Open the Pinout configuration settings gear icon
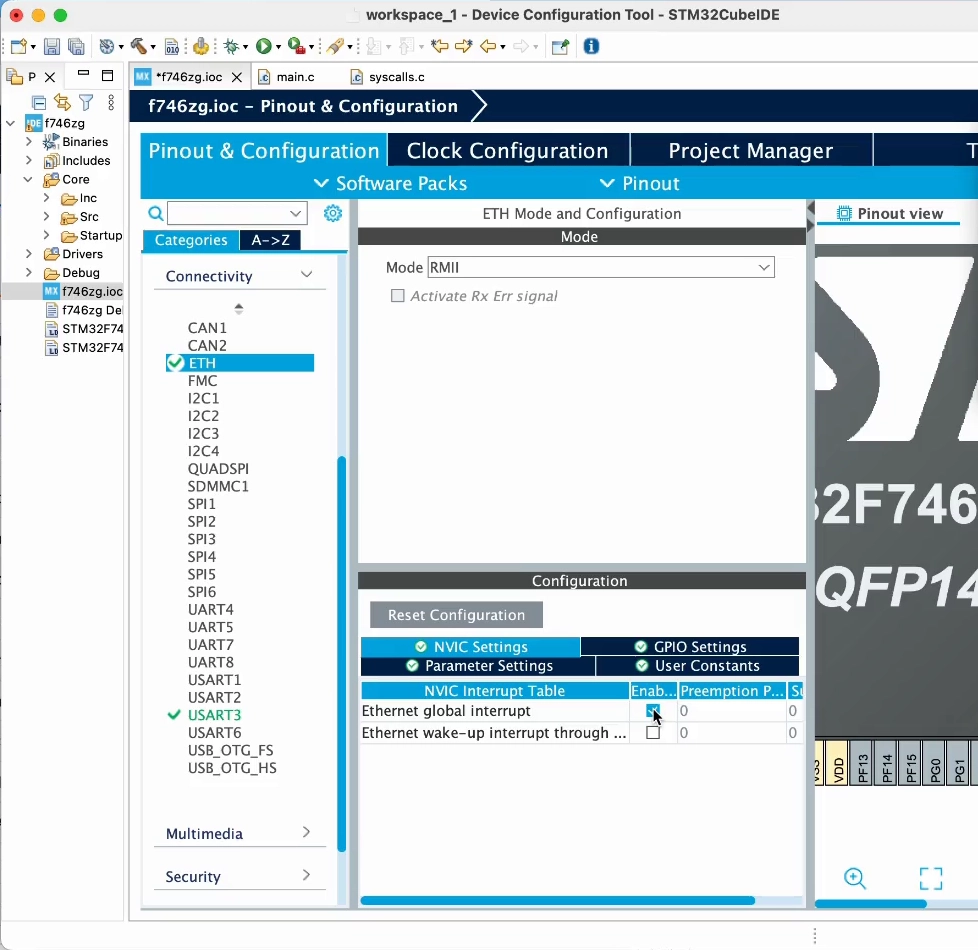The height and width of the screenshot is (950, 978). tap(333, 213)
